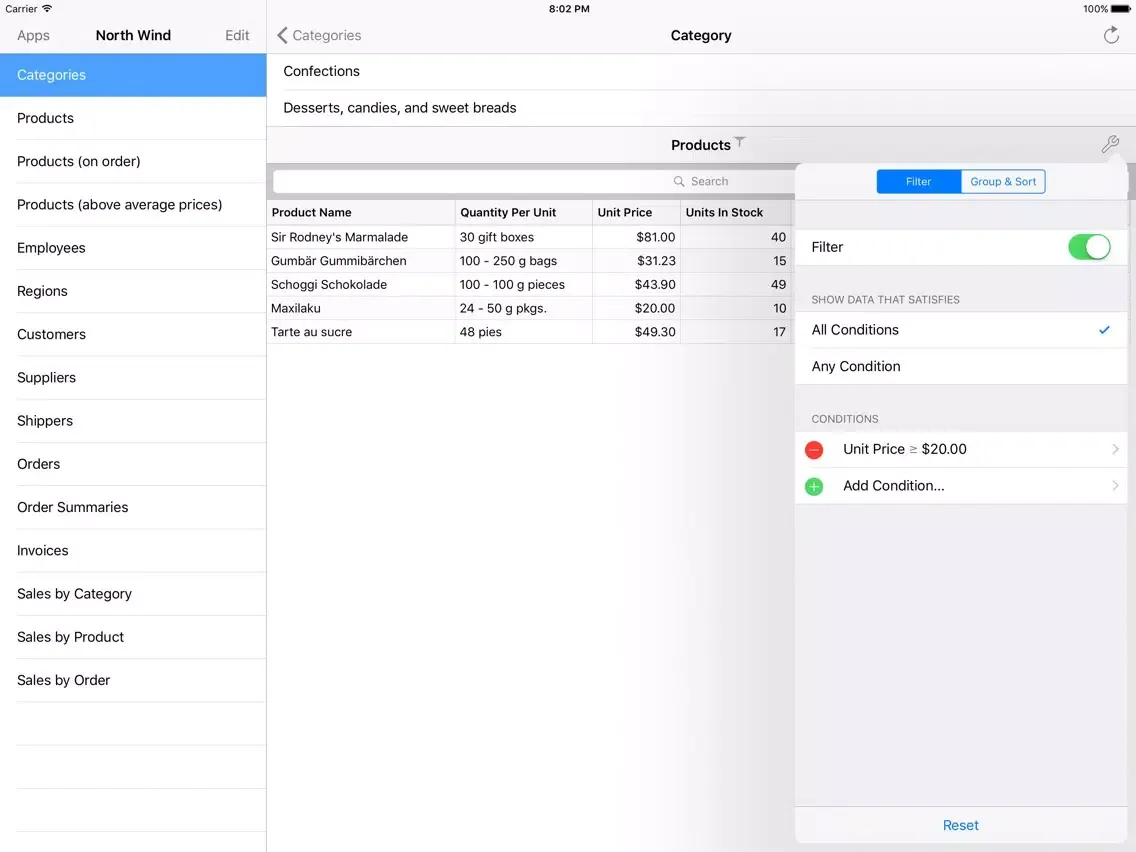The width and height of the screenshot is (1136, 852).
Task: Switch to the Group & Sort tab
Action: tap(1003, 181)
